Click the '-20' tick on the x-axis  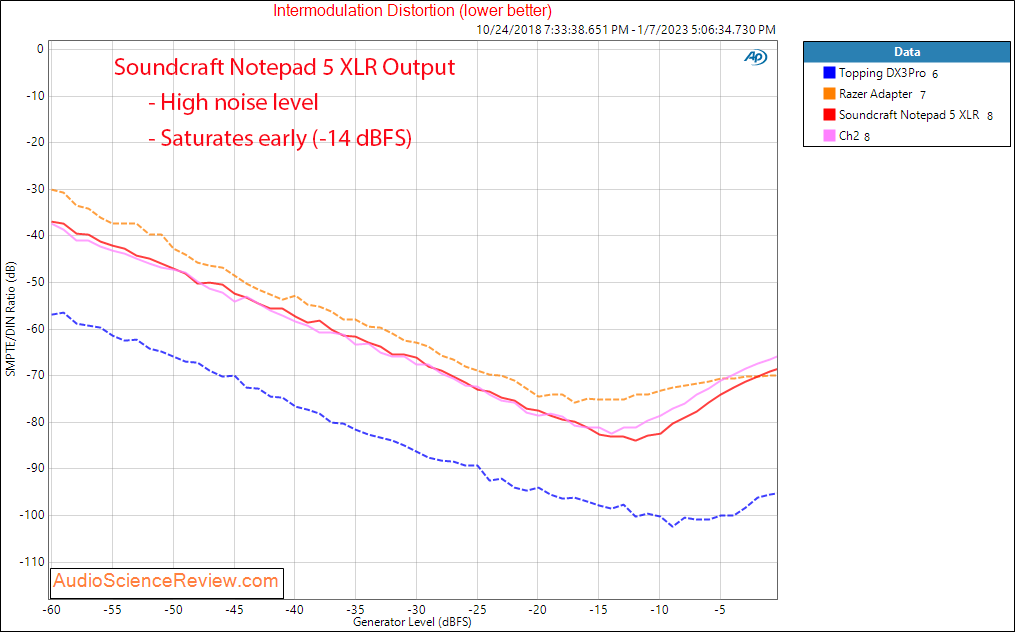point(537,610)
